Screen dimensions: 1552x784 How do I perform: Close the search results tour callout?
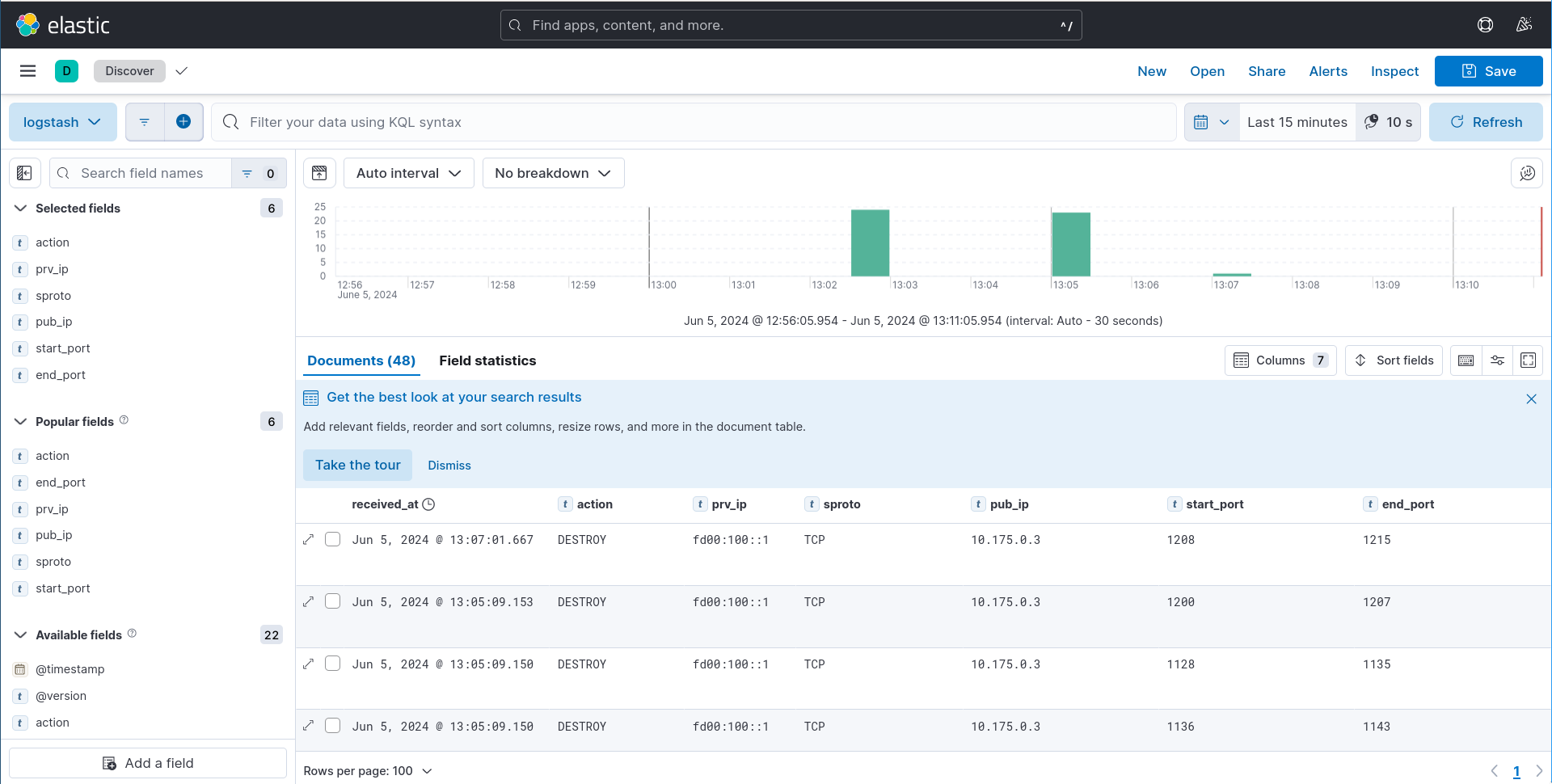coord(1531,398)
